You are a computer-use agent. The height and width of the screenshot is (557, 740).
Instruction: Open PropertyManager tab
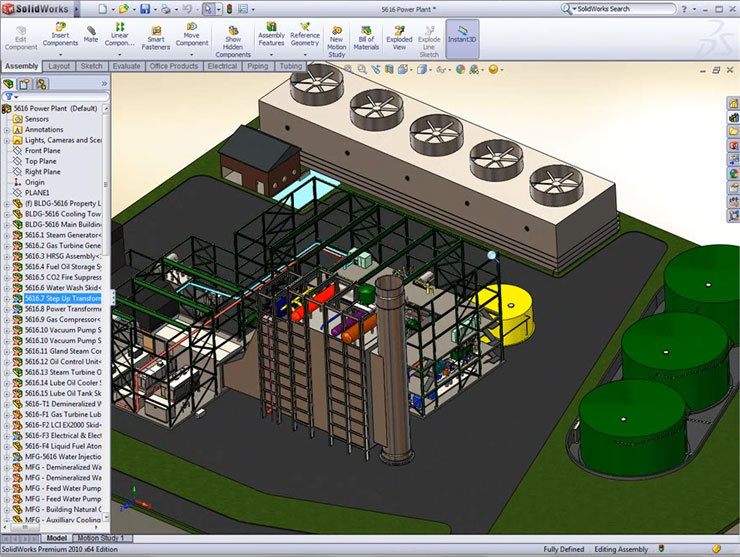(25, 84)
